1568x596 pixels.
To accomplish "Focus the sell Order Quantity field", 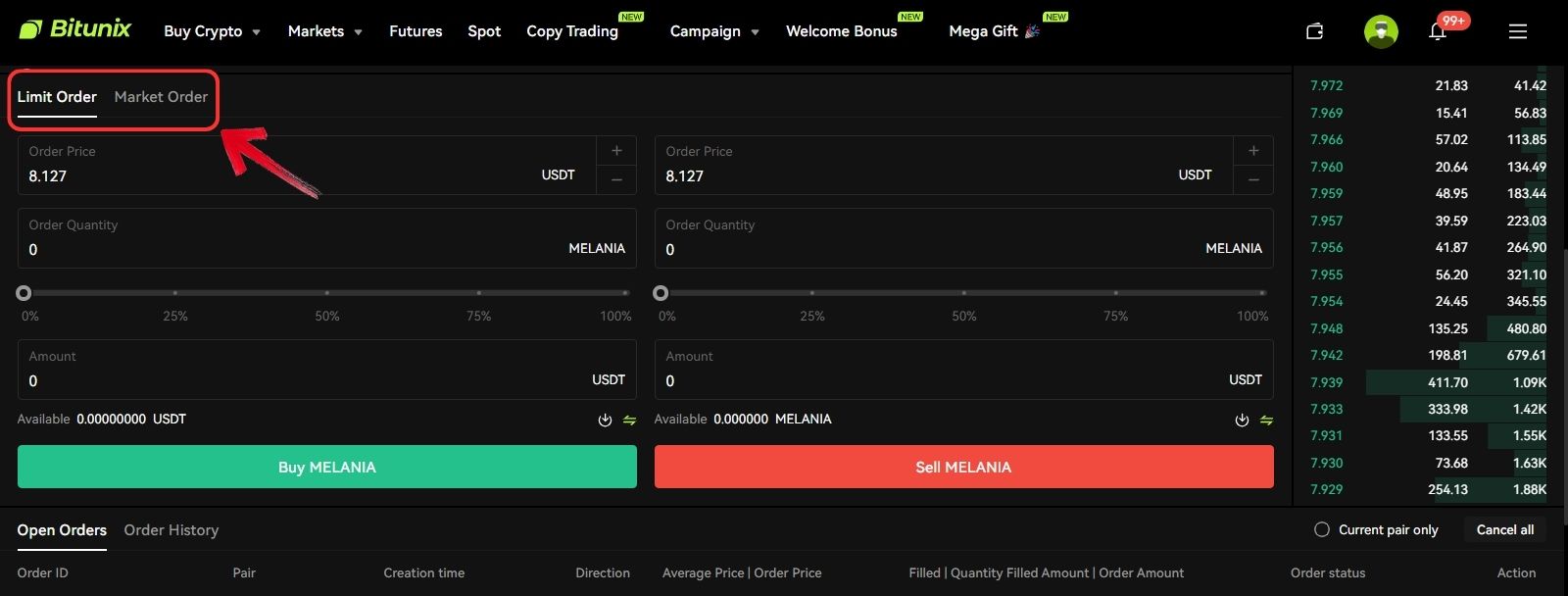I will [x=964, y=238].
